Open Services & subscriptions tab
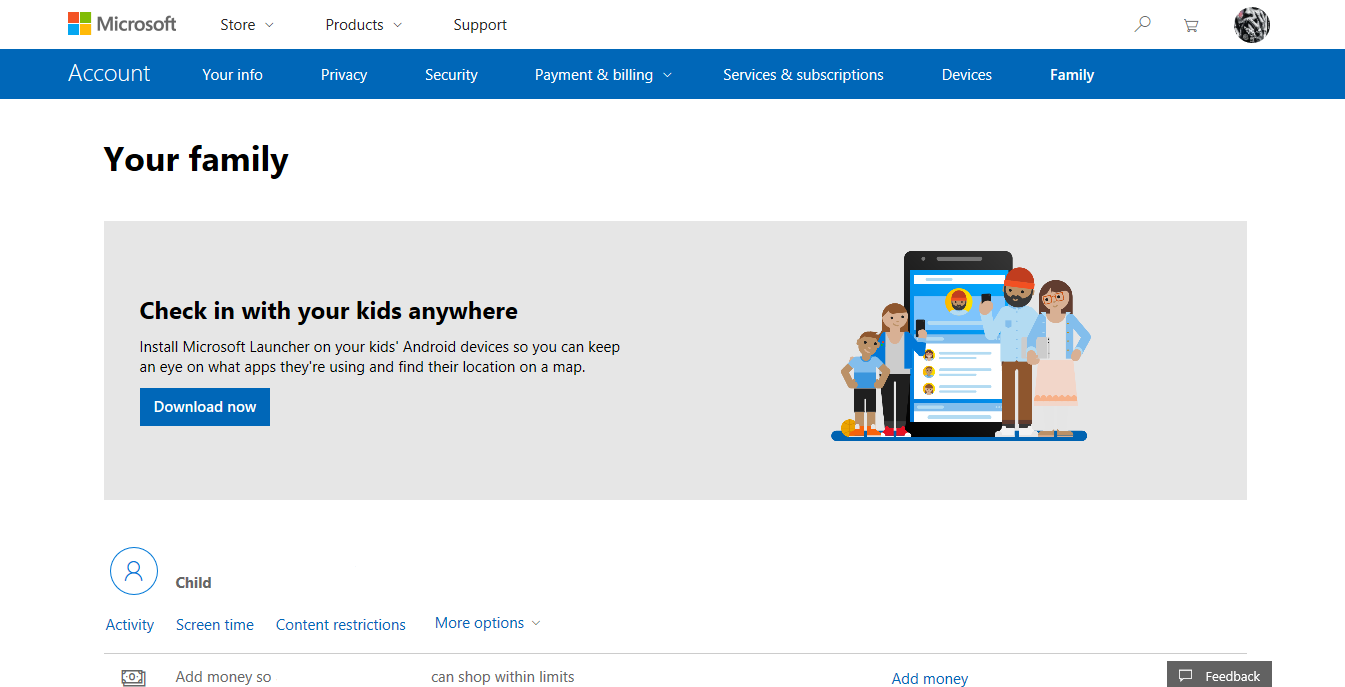Viewport: 1345px width, 687px height. point(803,75)
